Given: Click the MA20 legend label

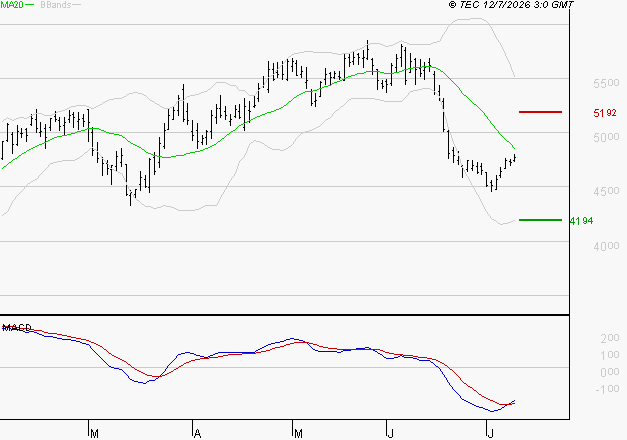Looking at the screenshot, I should point(12,5).
